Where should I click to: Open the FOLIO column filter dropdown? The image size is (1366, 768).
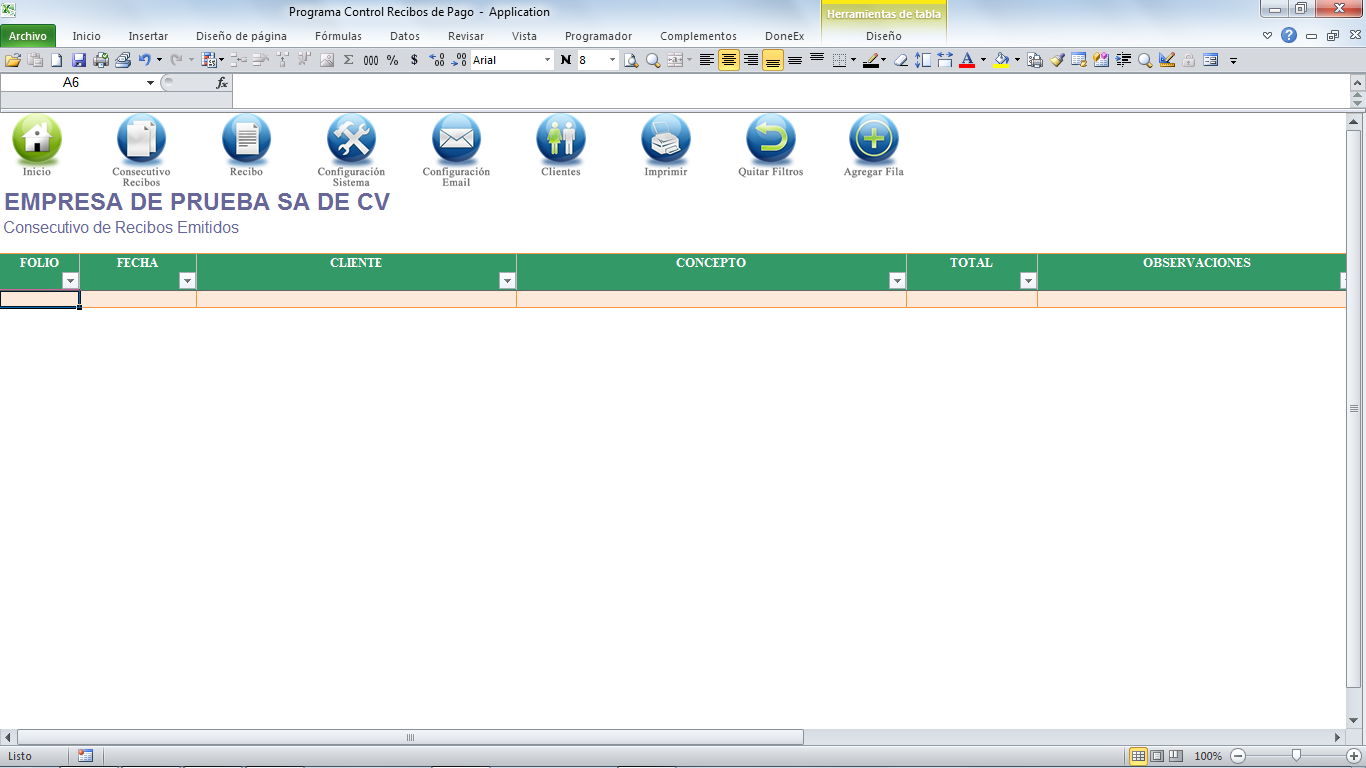coord(70,281)
